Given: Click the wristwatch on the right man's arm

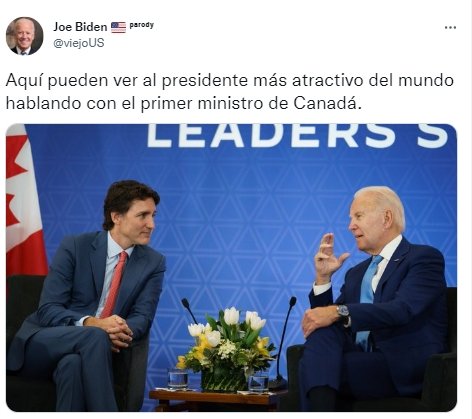Looking at the screenshot, I should click(x=343, y=311).
